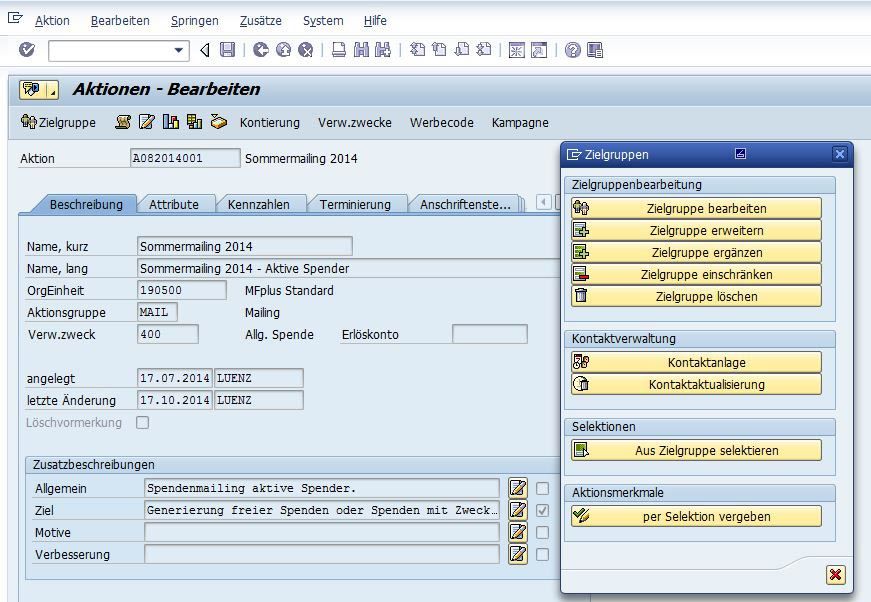Click the Zielgruppe toolbar button
The width and height of the screenshot is (871, 602).
[58, 122]
